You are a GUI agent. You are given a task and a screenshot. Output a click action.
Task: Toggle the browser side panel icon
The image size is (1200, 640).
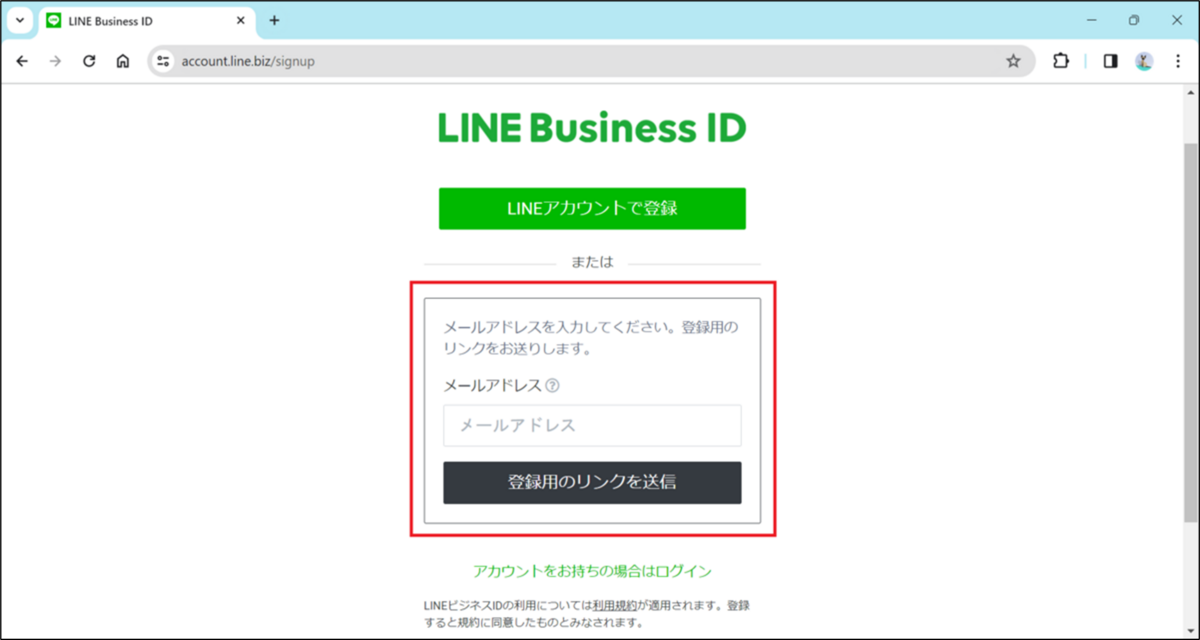pyautogui.click(x=1110, y=61)
